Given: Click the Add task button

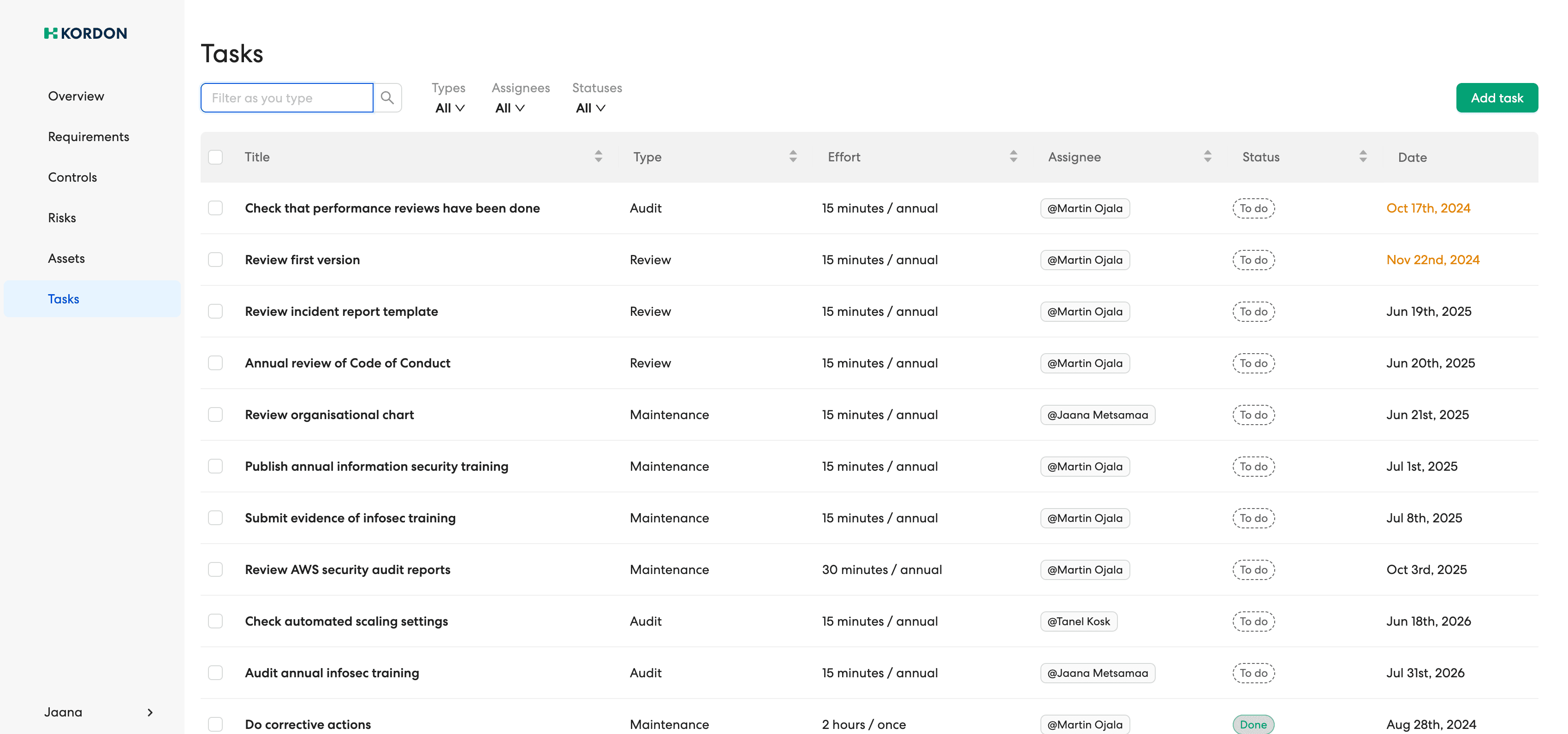Looking at the screenshot, I should [1496, 98].
